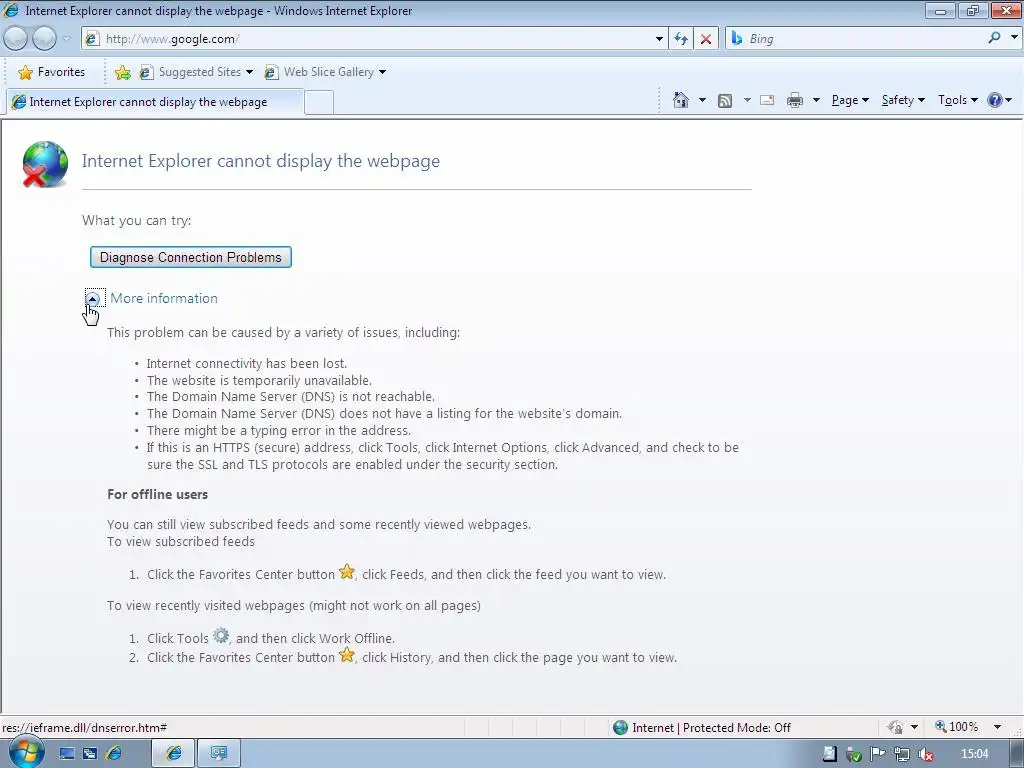Viewport: 1024px width, 768px height.
Task: Open the Print dropdown arrow
Action: [x=816, y=100]
